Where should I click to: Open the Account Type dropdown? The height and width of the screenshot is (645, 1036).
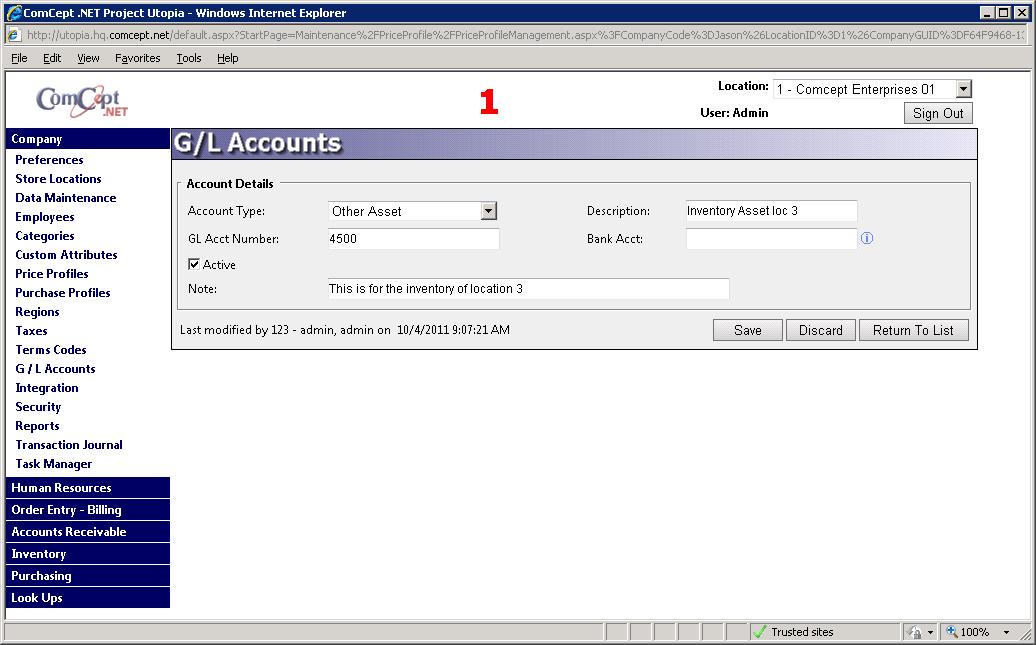(488, 211)
